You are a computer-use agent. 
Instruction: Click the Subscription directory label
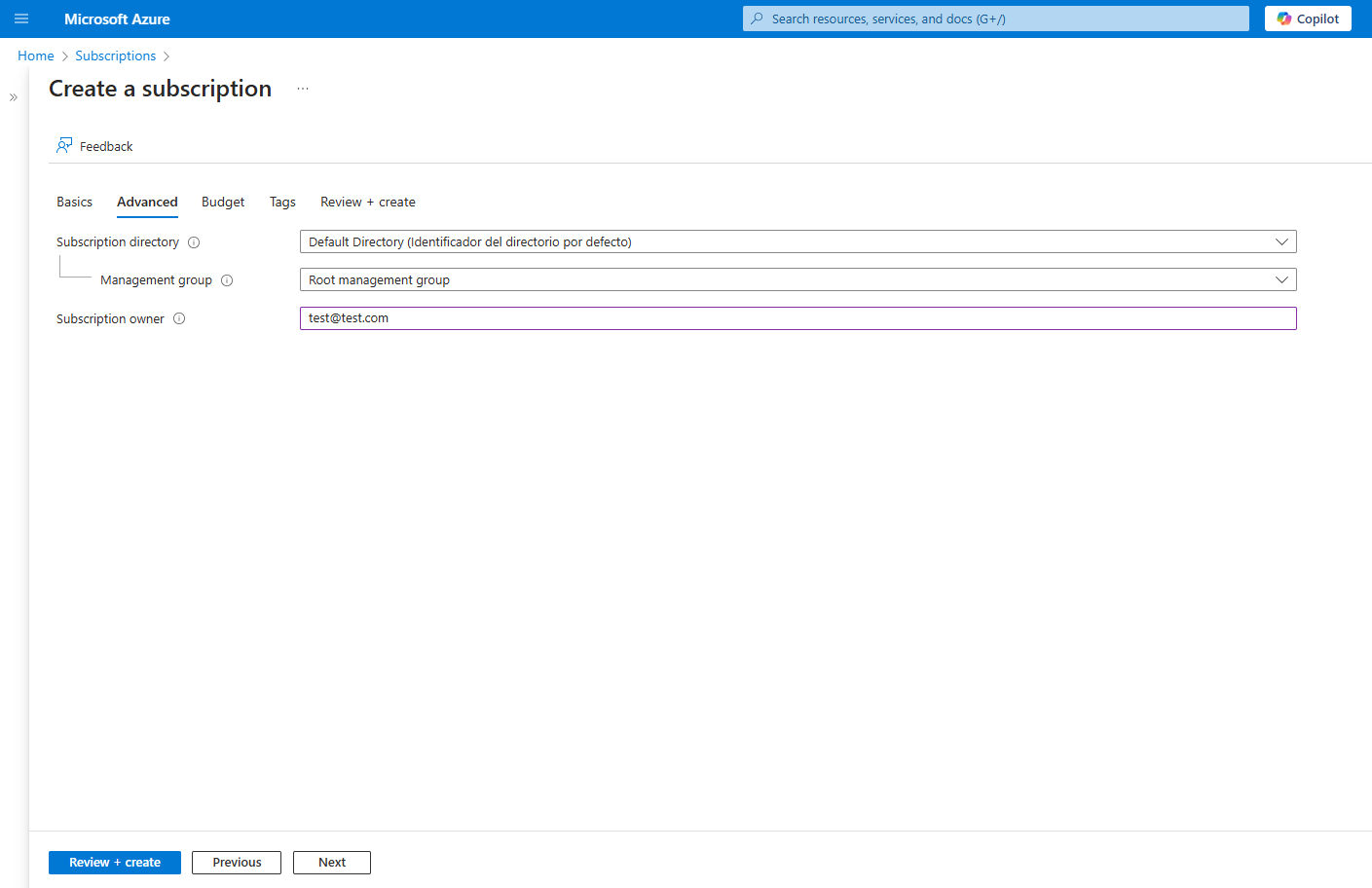[x=118, y=241]
